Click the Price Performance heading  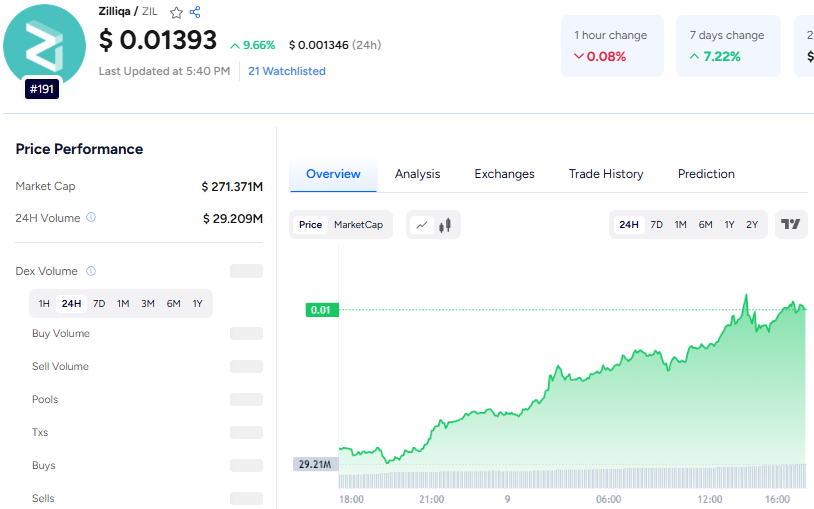click(x=79, y=149)
